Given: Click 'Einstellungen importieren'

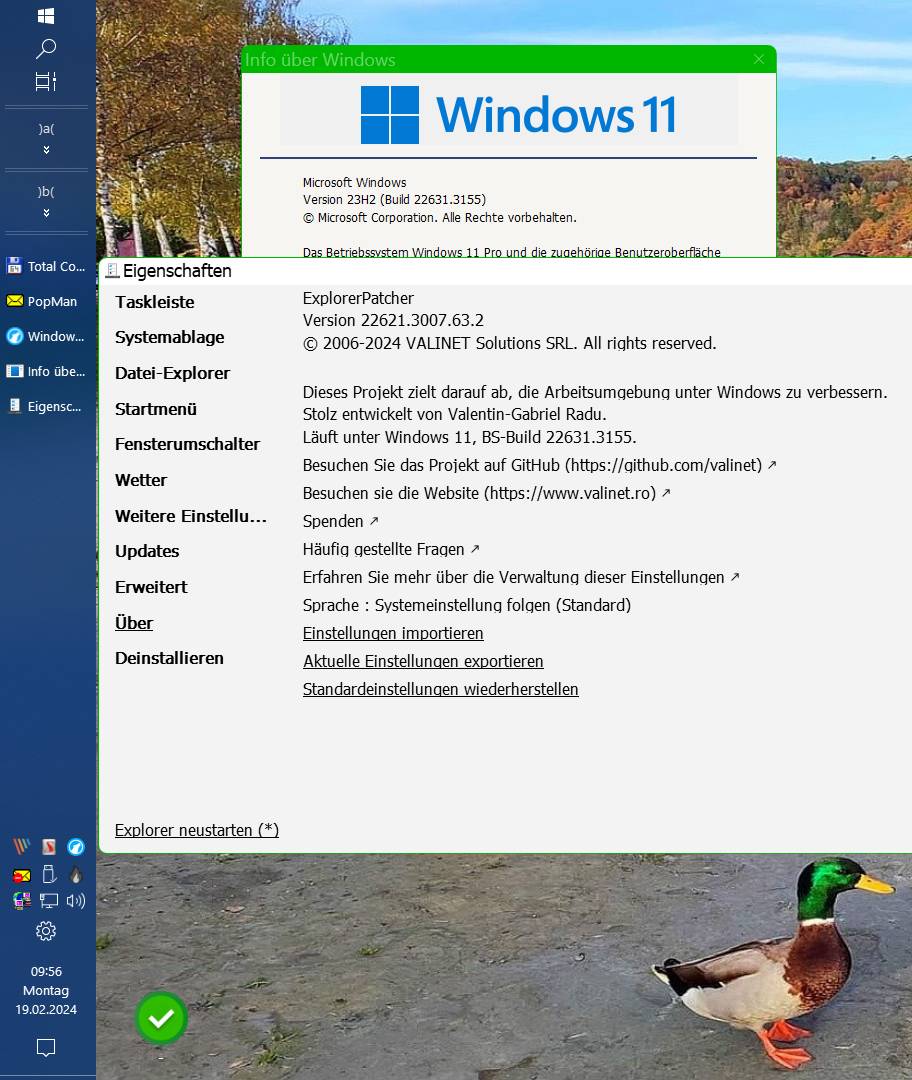Looking at the screenshot, I should tap(393, 633).
